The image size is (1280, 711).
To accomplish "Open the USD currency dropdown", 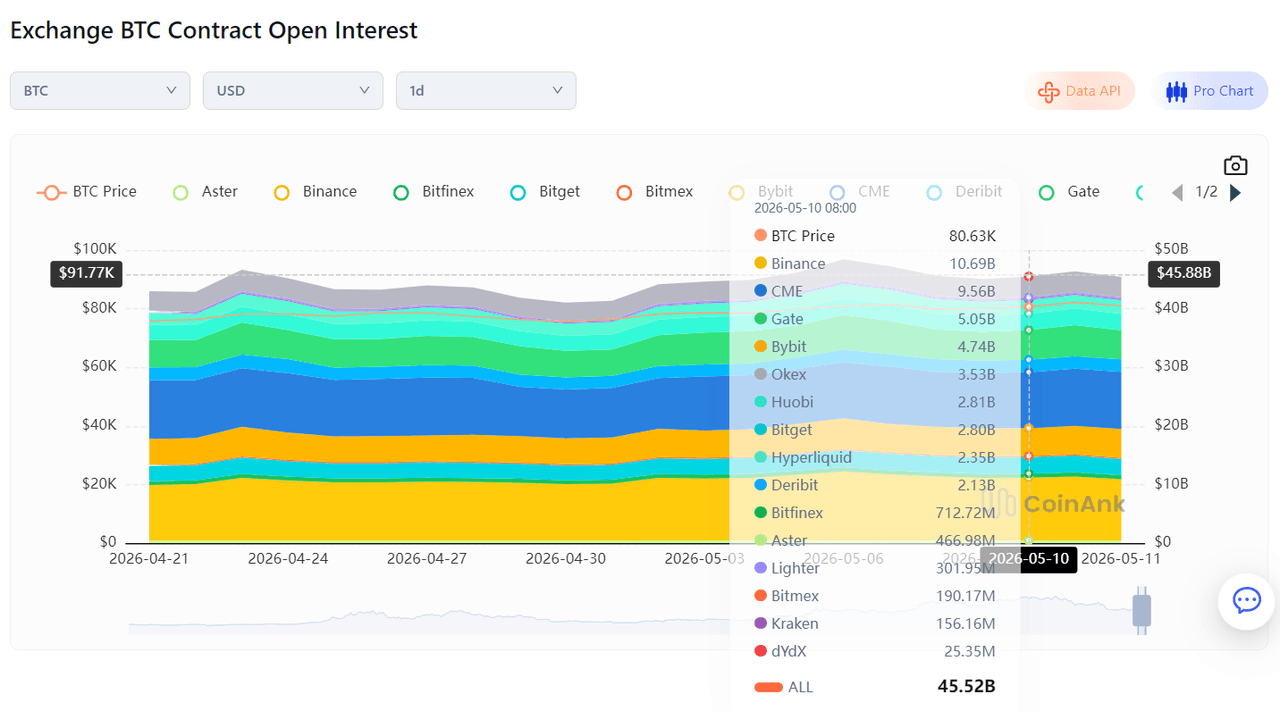I will click(293, 90).
